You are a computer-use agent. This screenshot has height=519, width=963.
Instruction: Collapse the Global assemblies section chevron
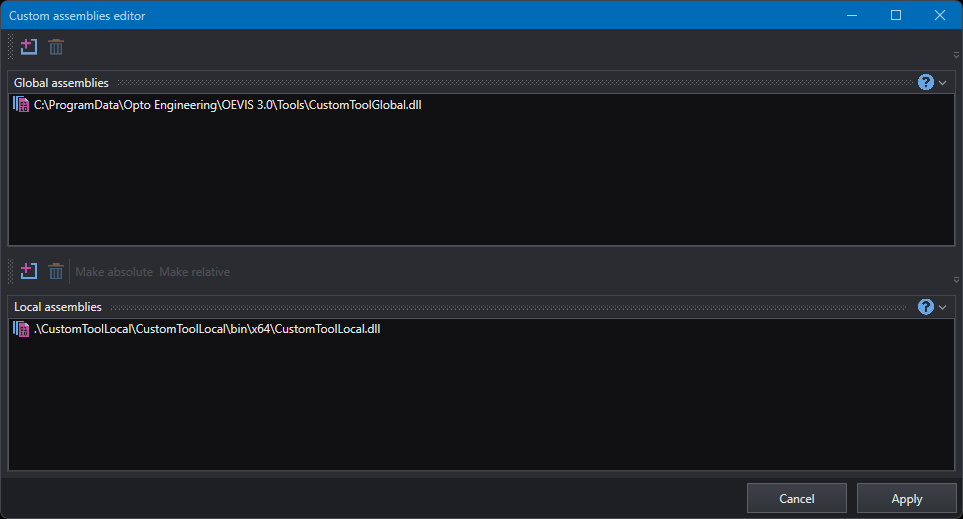[943, 83]
